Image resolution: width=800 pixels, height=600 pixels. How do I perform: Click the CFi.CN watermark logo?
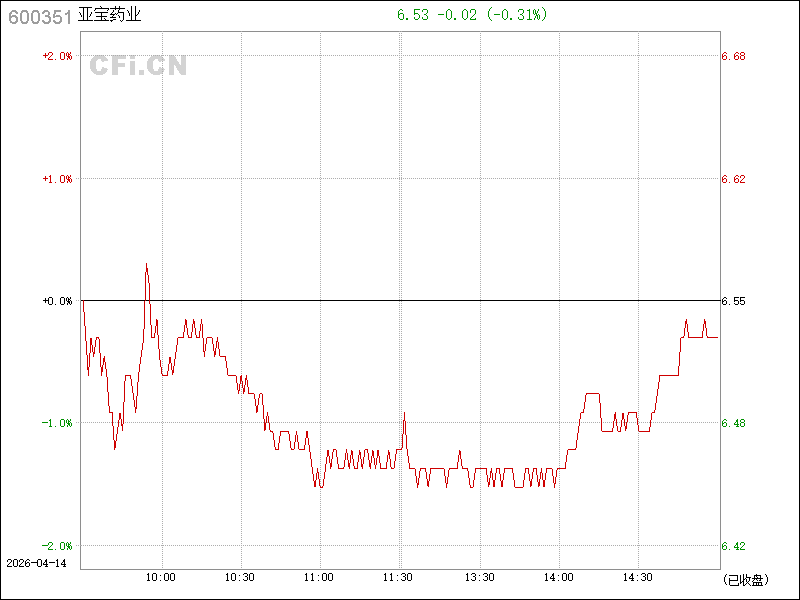coord(138,66)
